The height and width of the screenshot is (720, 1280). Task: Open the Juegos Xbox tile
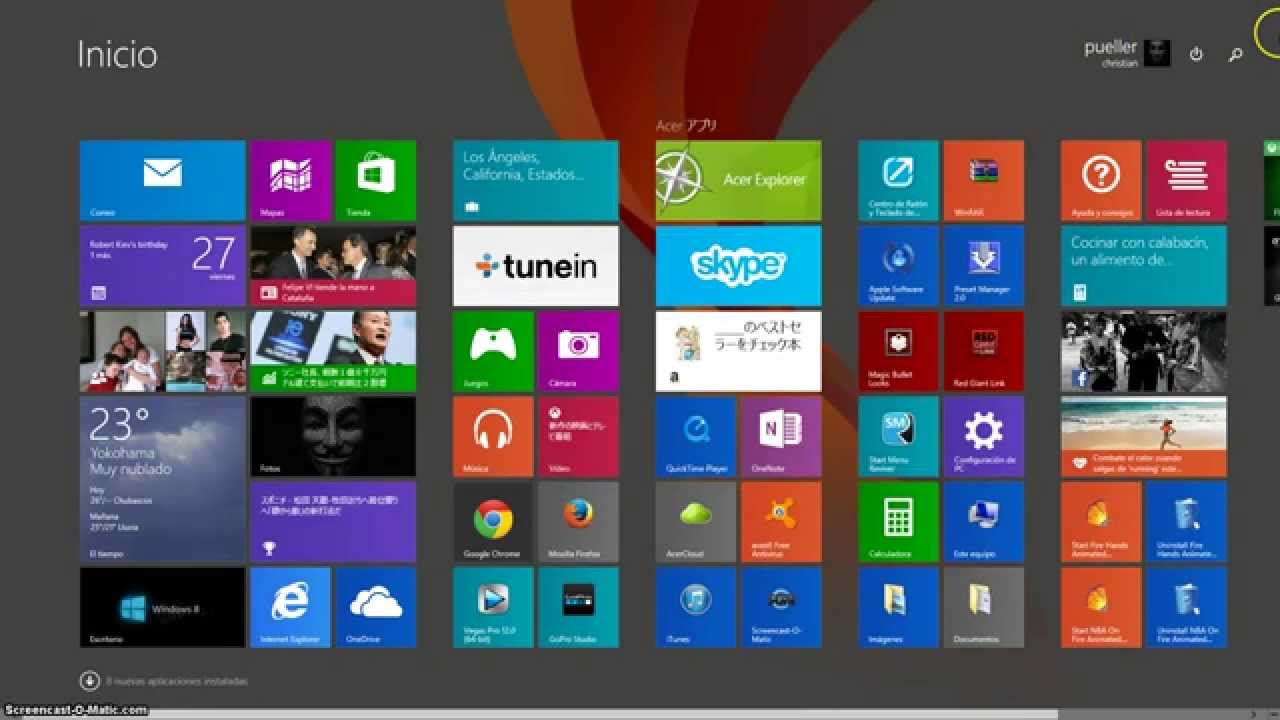coord(493,351)
